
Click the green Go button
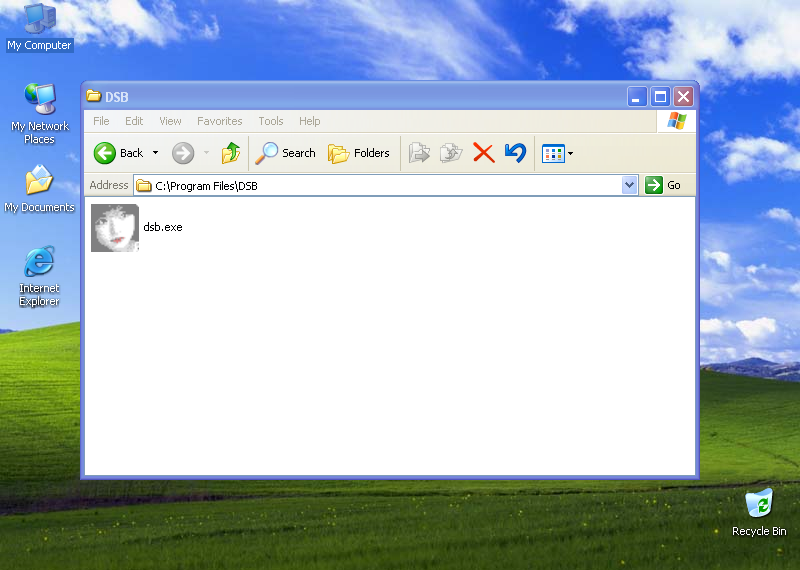663,185
